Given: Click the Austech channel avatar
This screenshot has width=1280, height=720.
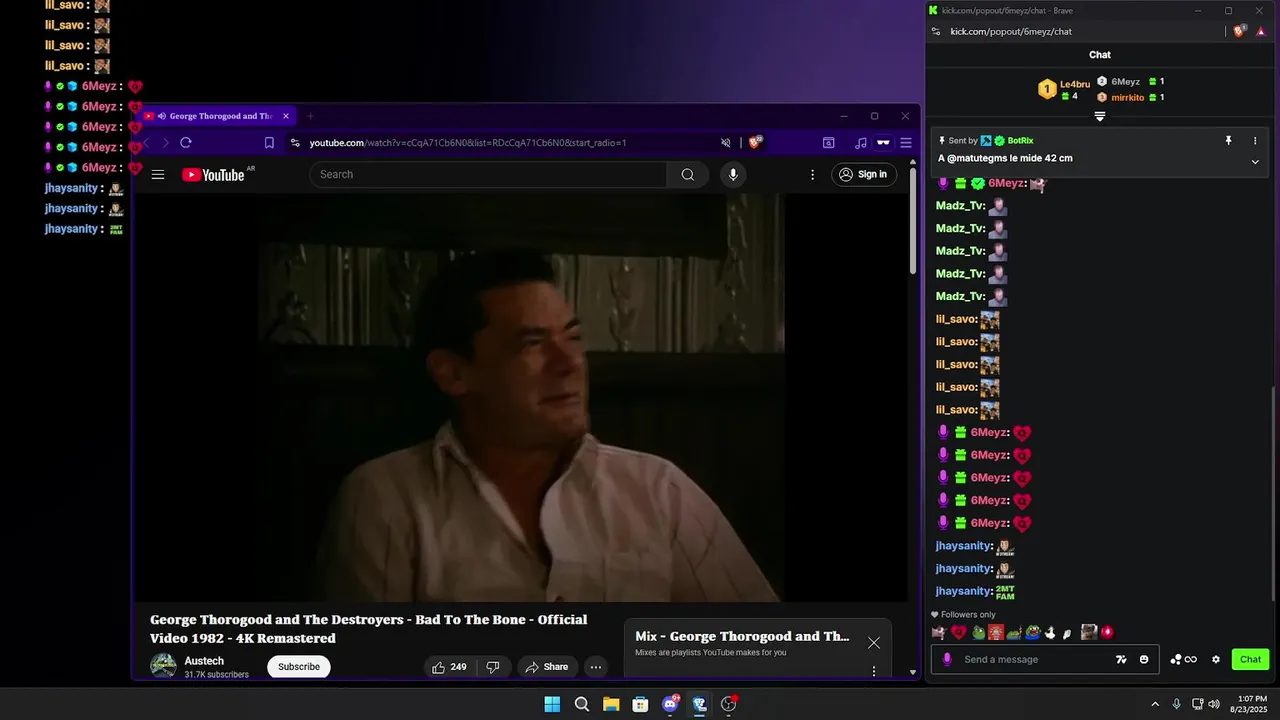Looking at the screenshot, I should point(163,667).
